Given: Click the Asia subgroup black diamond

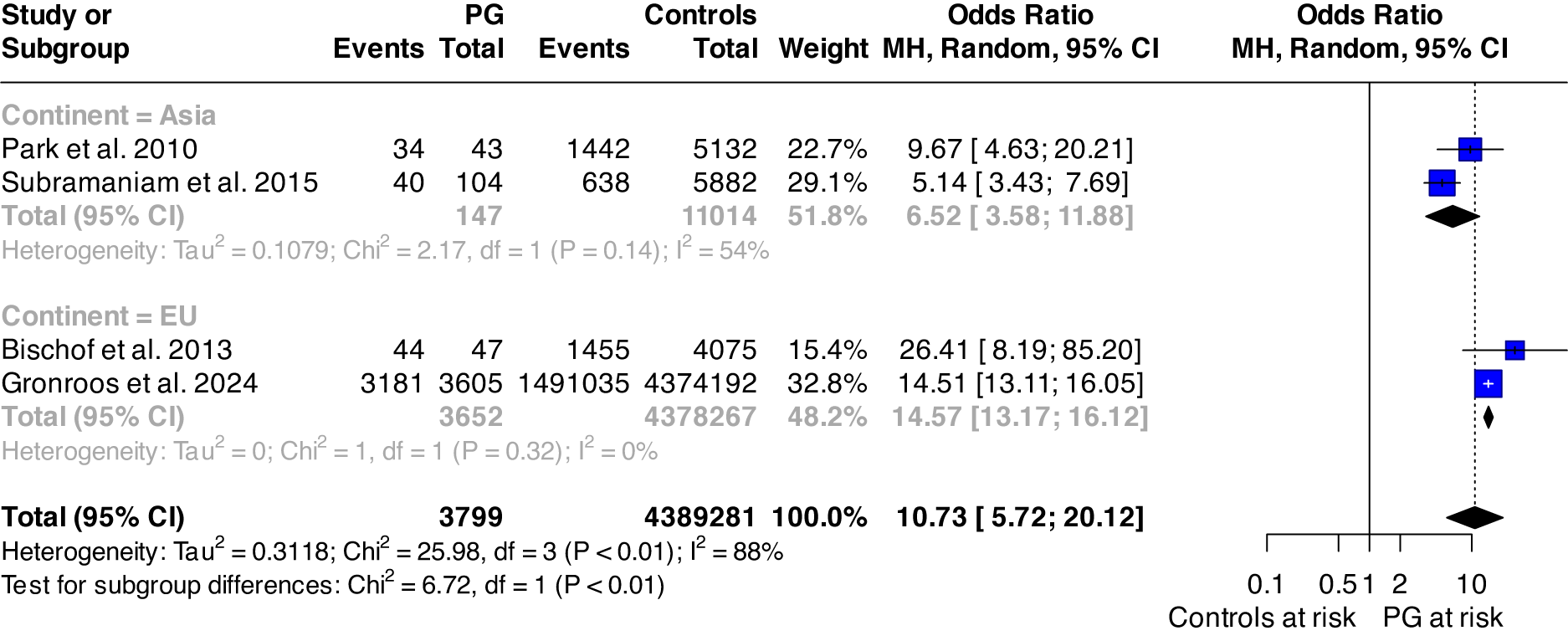Looking at the screenshot, I should click(x=1452, y=216).
